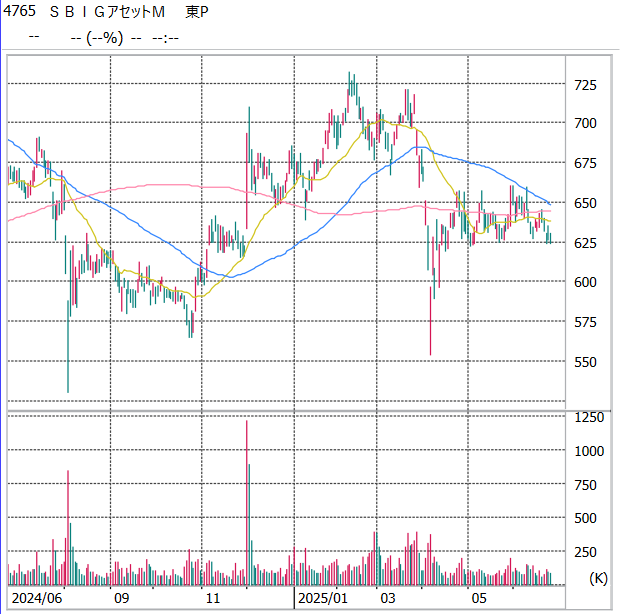Click the pink volume spike near 850K
The width and height of the screenshot is (620, 614).
pos(68,528)
